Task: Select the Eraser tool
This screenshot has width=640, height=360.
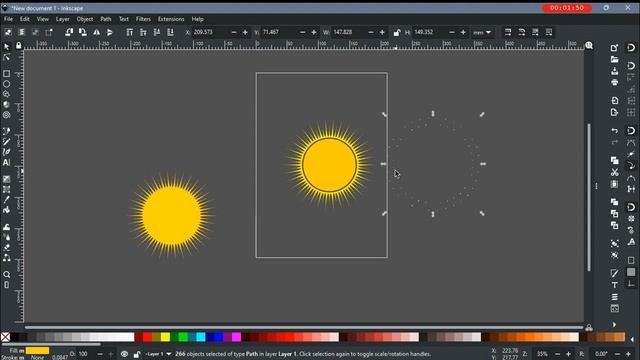Action: coord(7,247)
